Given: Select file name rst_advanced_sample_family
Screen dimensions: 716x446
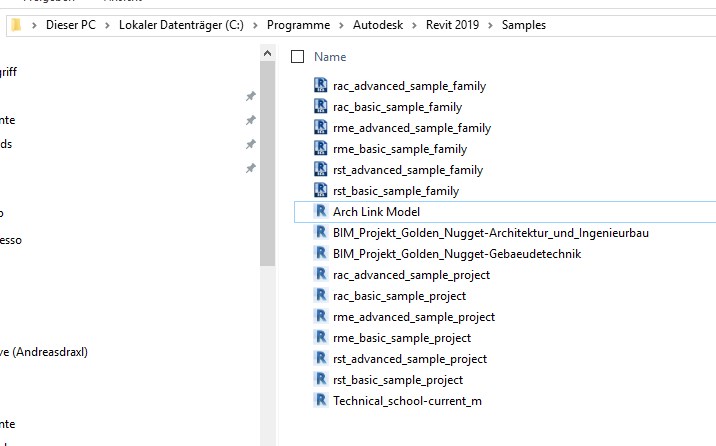Looking at the screenshot, I should pos(408,170).
